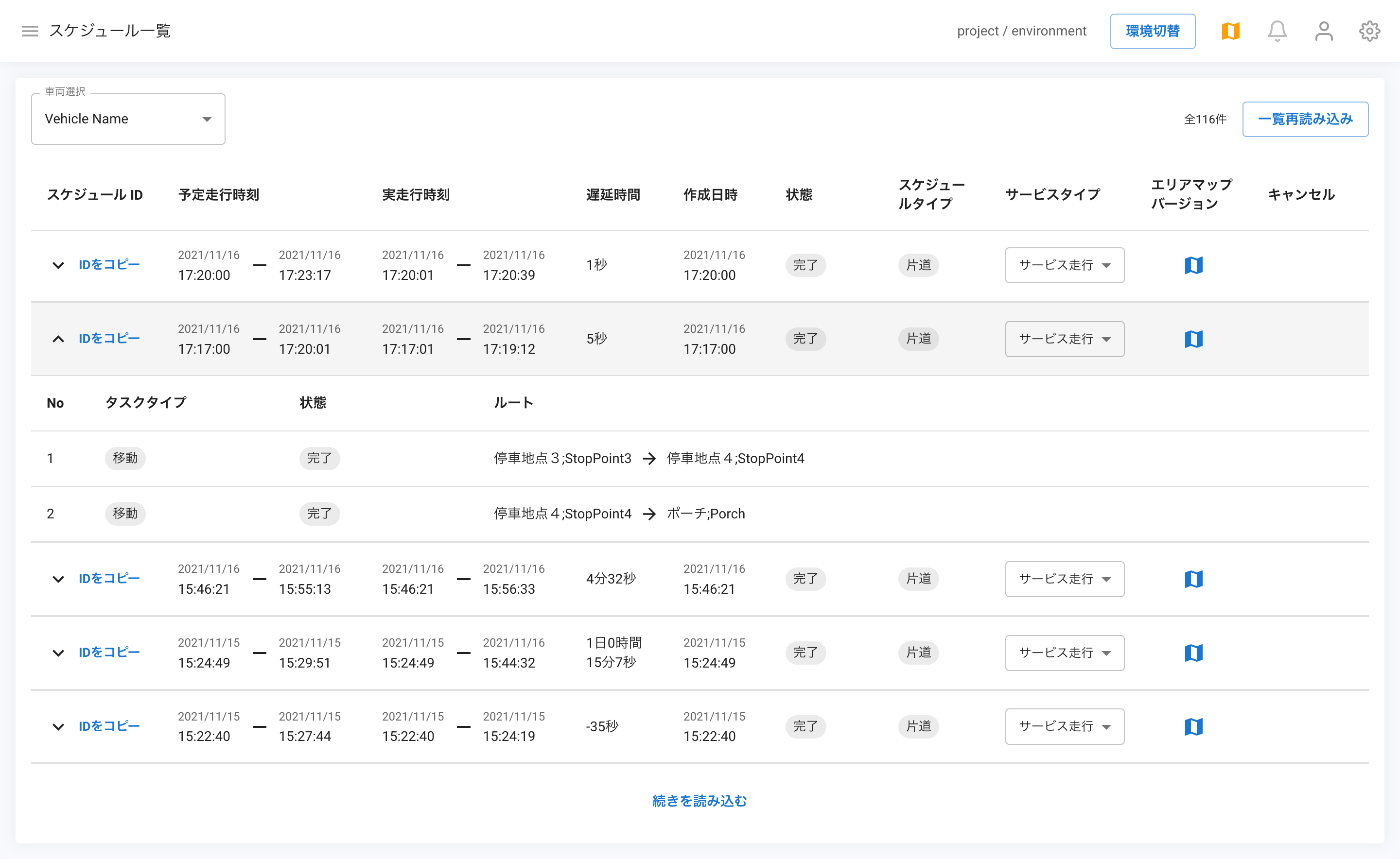
Task: Open area map for 15:22:40 schedule row
Action: pos(1193,726)
